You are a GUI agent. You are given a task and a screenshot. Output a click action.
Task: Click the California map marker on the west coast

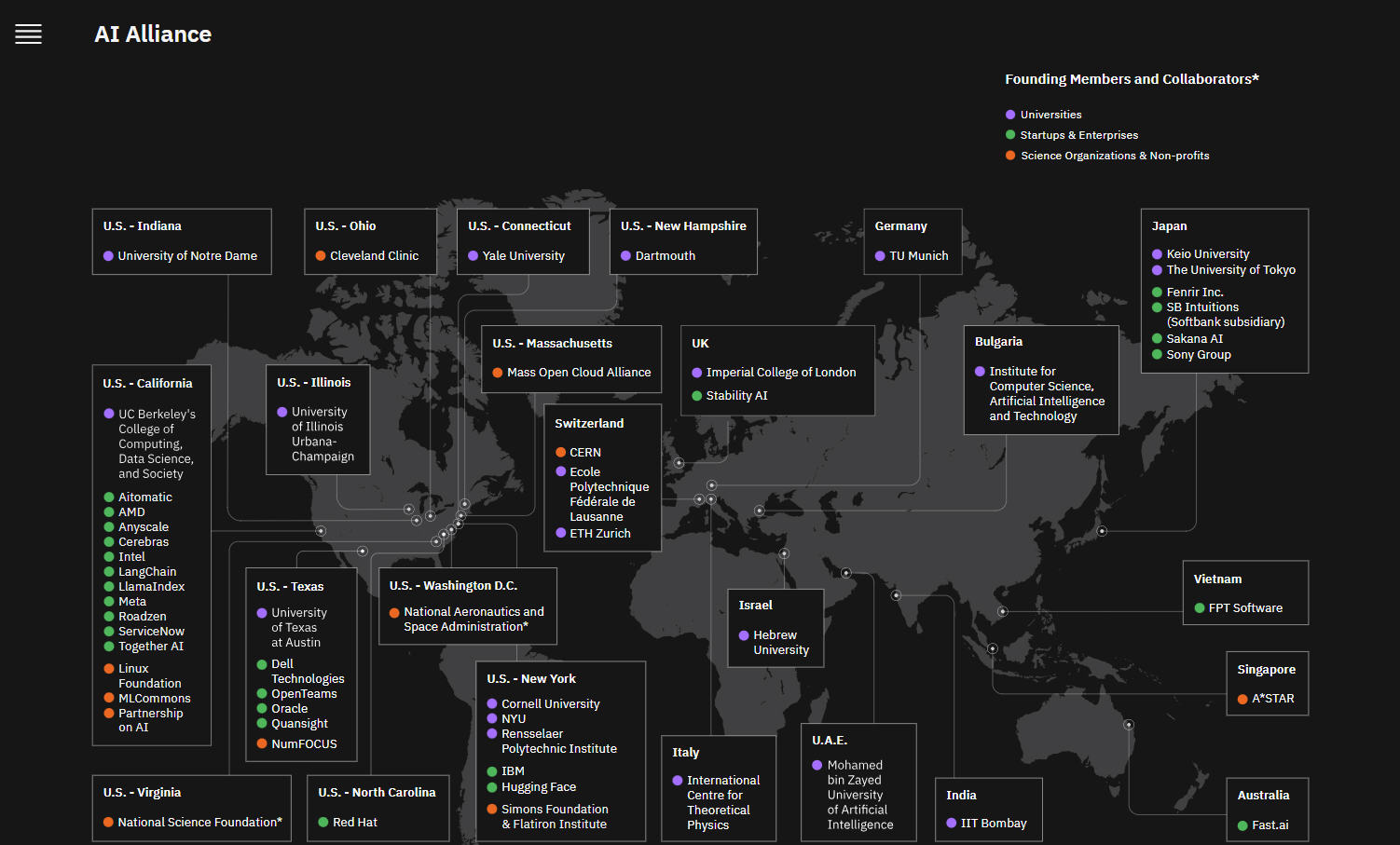pyautogui.click(x=321, y=531)
